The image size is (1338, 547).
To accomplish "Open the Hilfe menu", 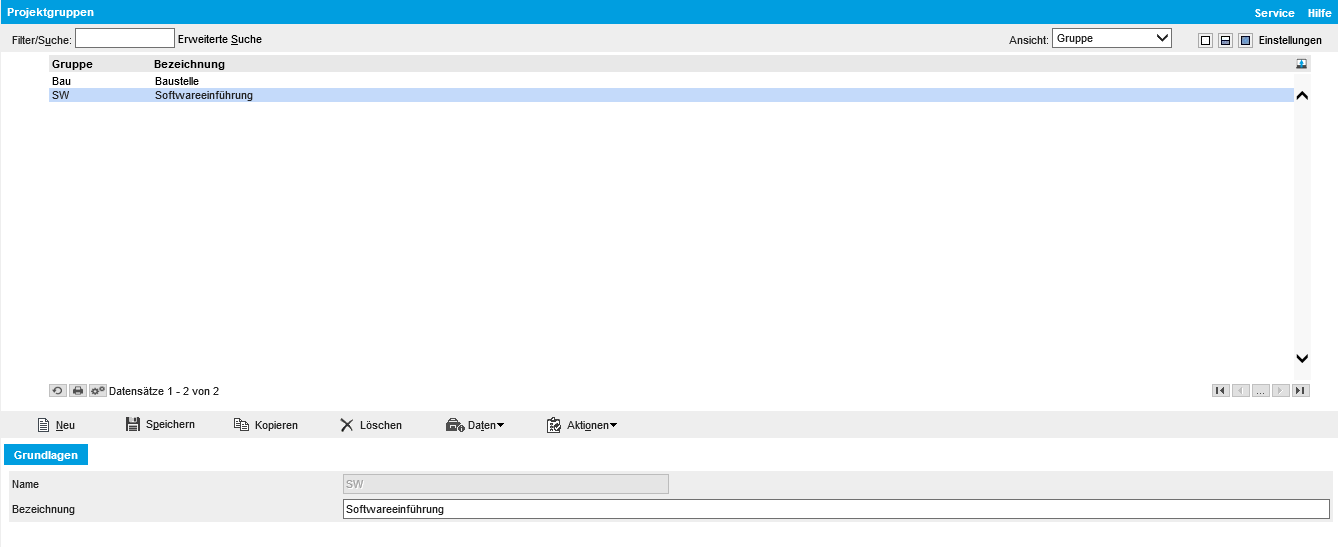I will [x=1320, y=13].
